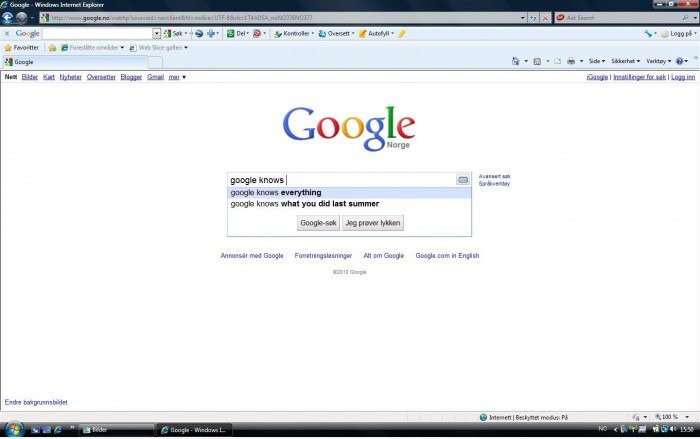
Task: Click the Home page icon in command bar
Action: [516, 61]
